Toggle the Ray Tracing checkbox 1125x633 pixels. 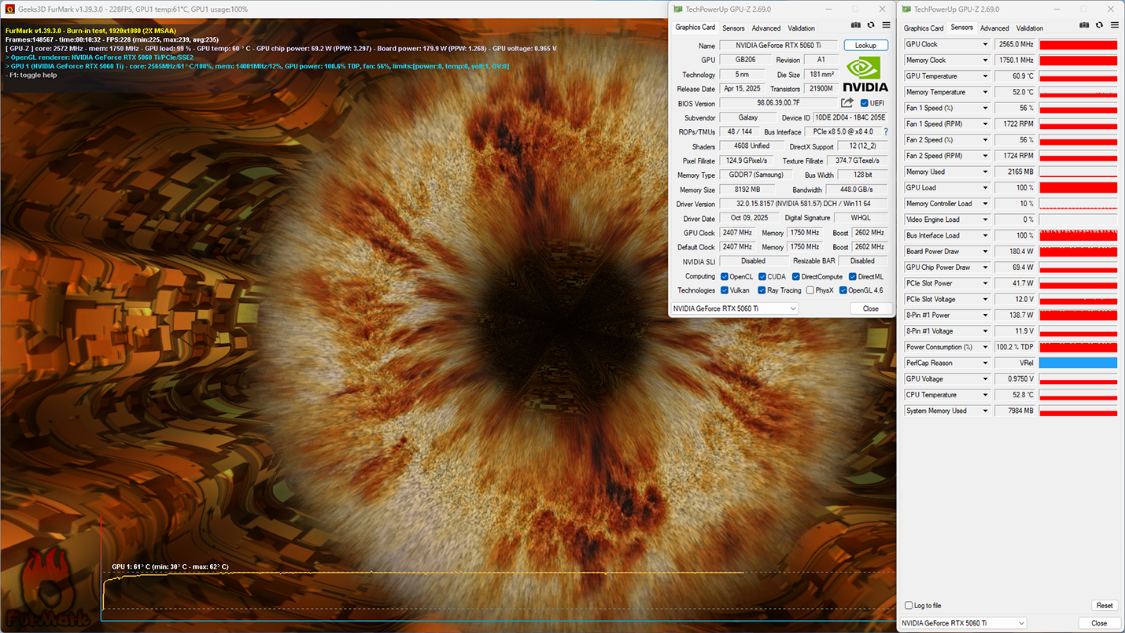762,291
